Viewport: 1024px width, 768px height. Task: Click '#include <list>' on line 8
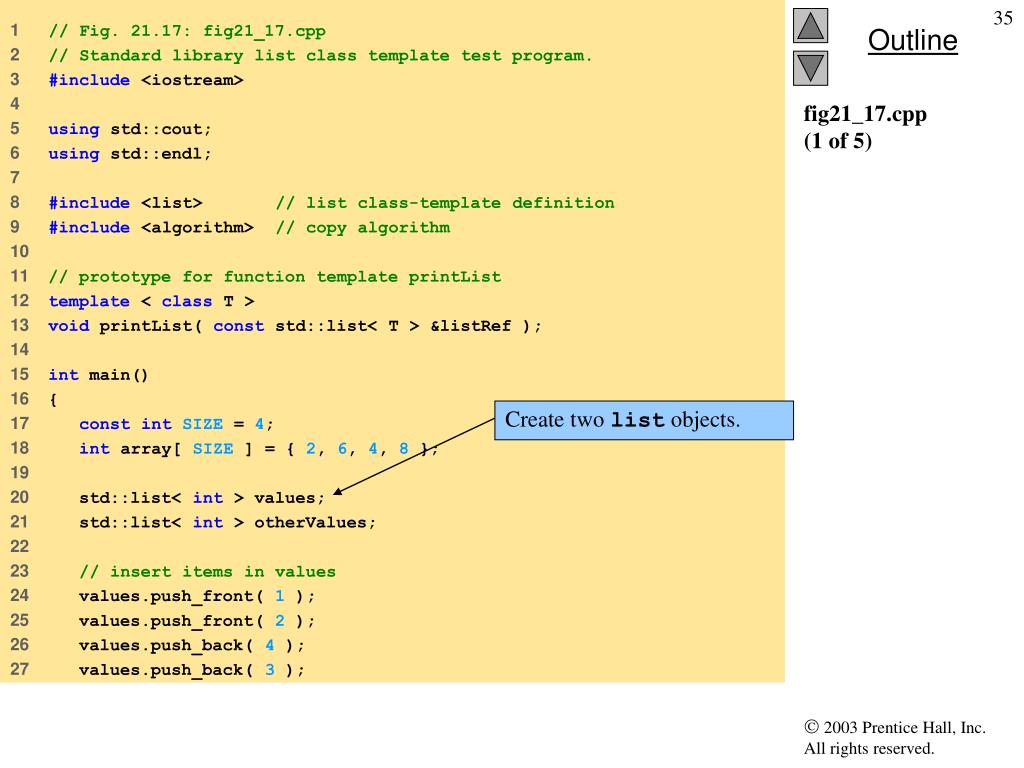click(125, 203)
